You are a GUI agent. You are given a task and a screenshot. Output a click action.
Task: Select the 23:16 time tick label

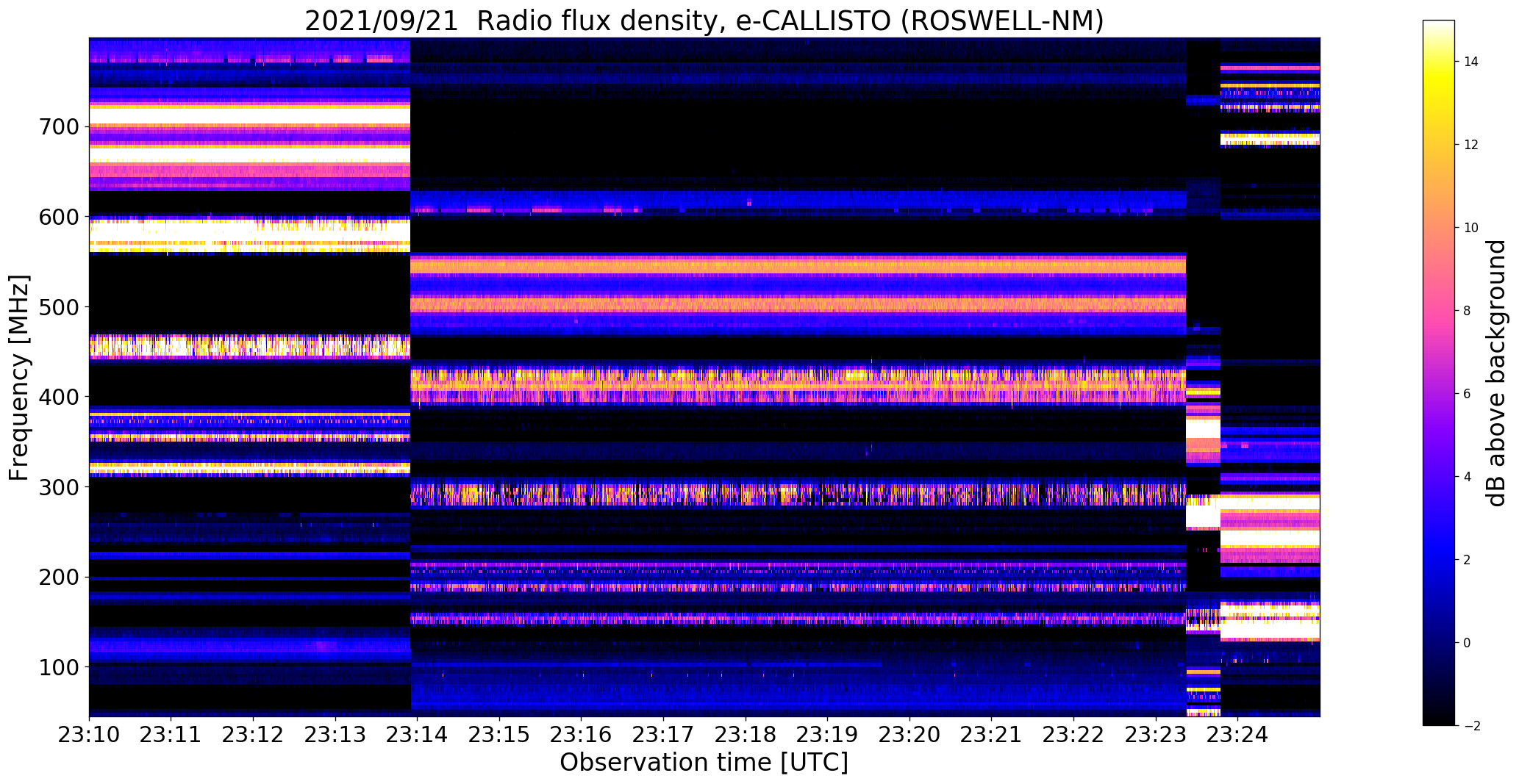582,736
